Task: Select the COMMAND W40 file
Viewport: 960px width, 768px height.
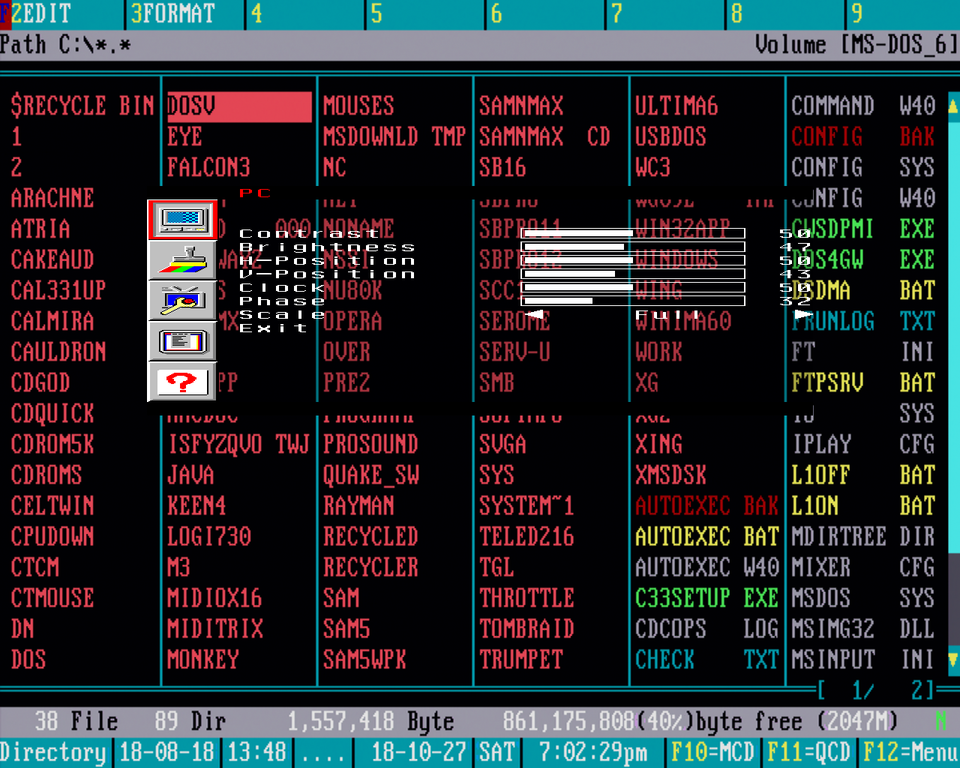Action: pyautogui.click(x=863, y=107)
